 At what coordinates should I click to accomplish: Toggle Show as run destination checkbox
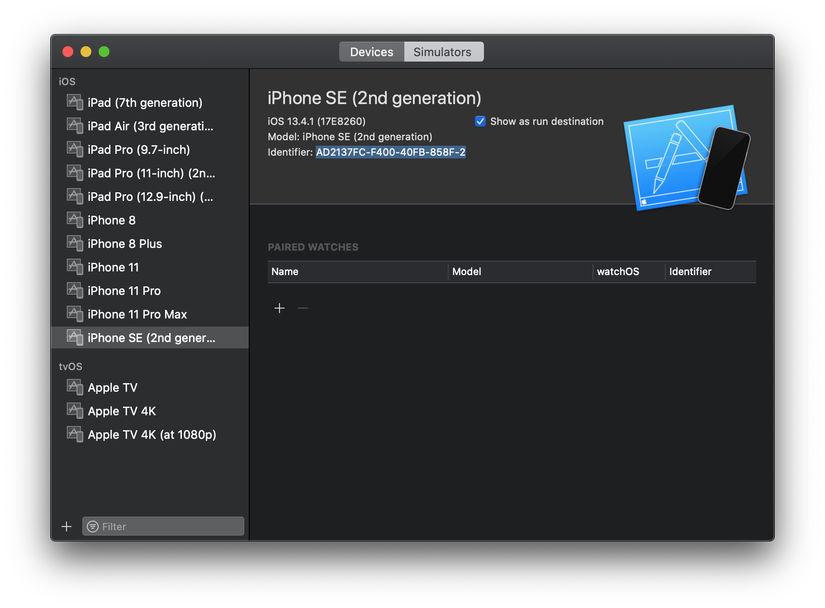click(481, 121)
